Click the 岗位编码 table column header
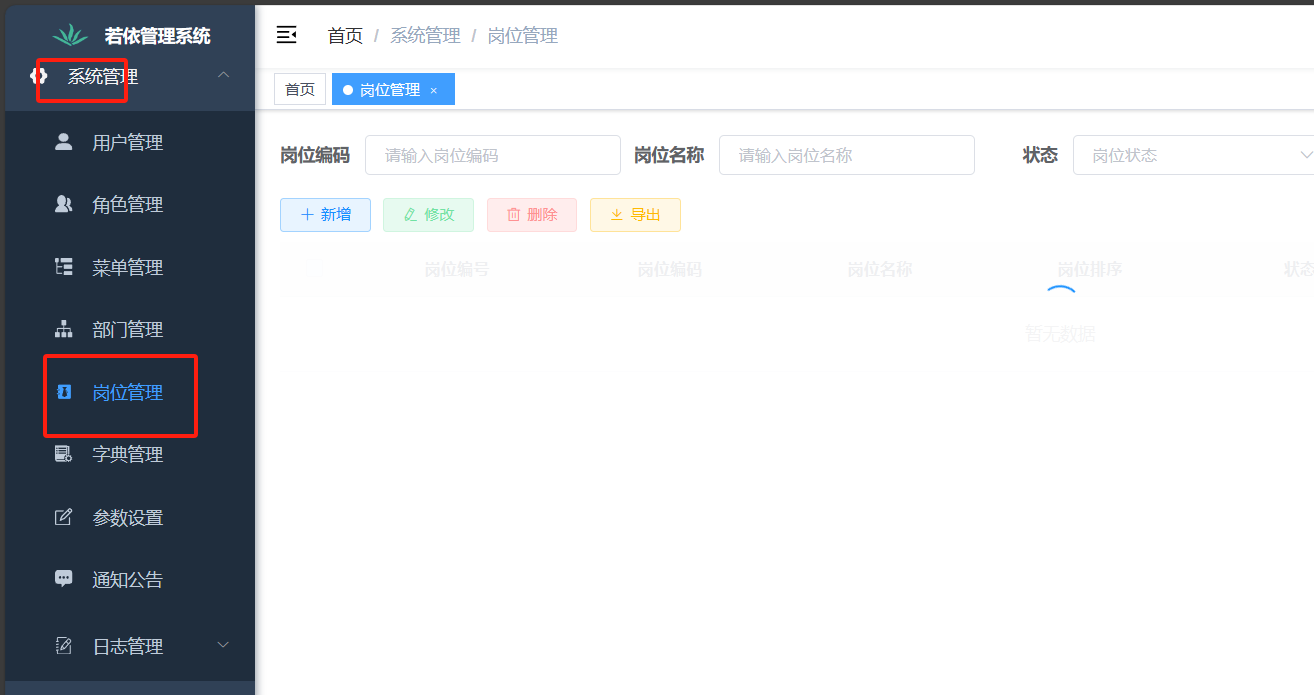The image size is (1314, 695). point(669,269)
